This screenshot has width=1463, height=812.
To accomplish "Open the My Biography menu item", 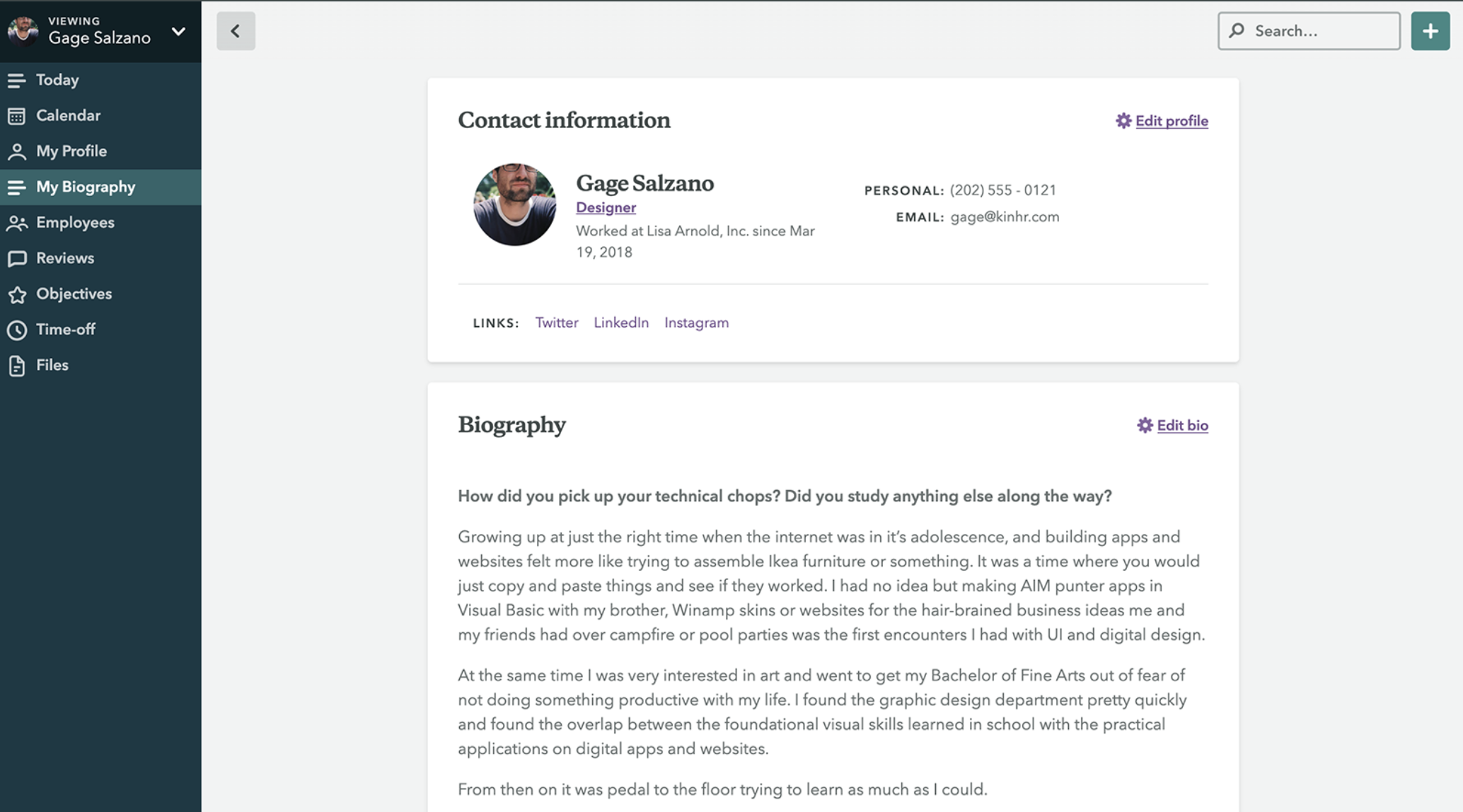I will pos(86,187).
